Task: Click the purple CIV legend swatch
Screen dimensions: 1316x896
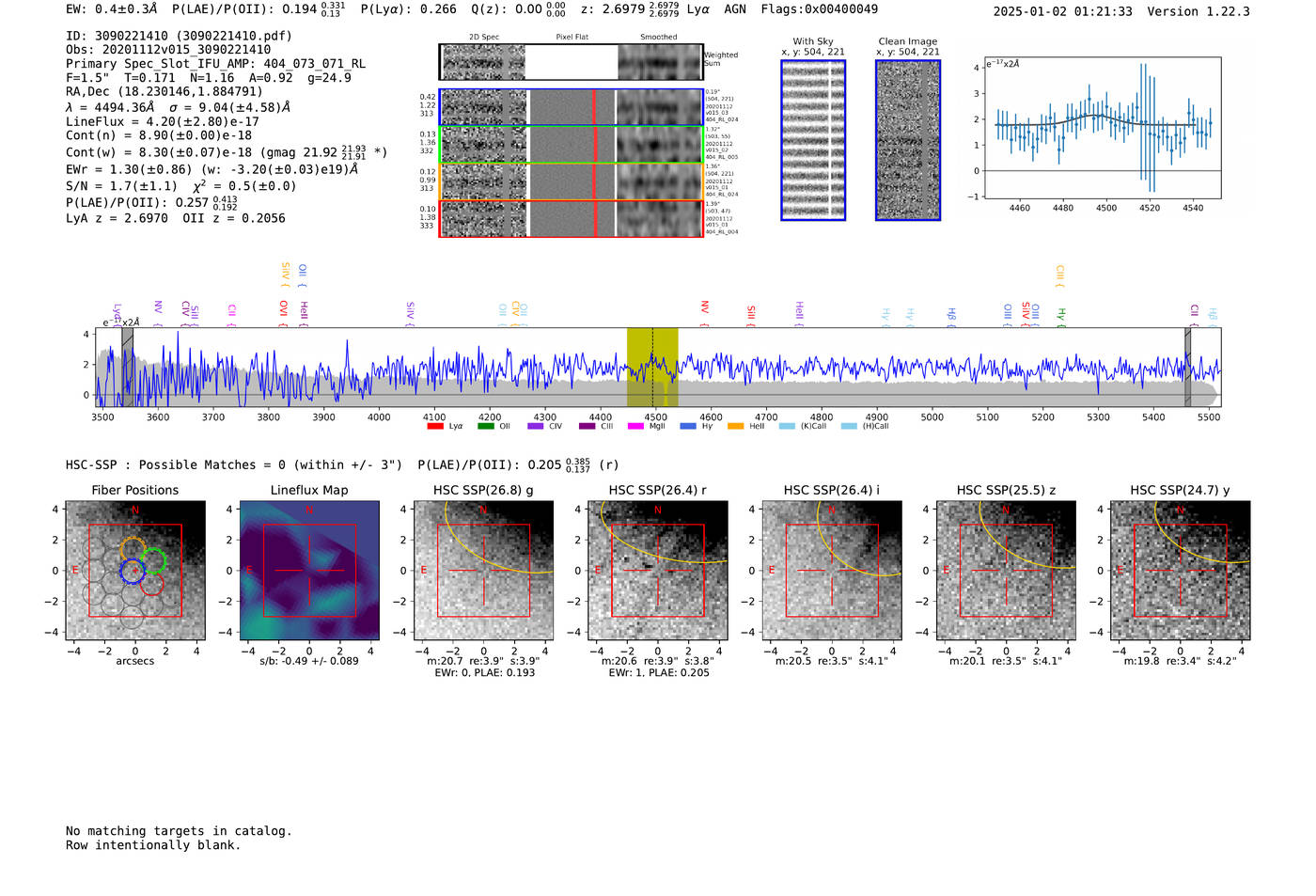Action: [x=536, y=426]
